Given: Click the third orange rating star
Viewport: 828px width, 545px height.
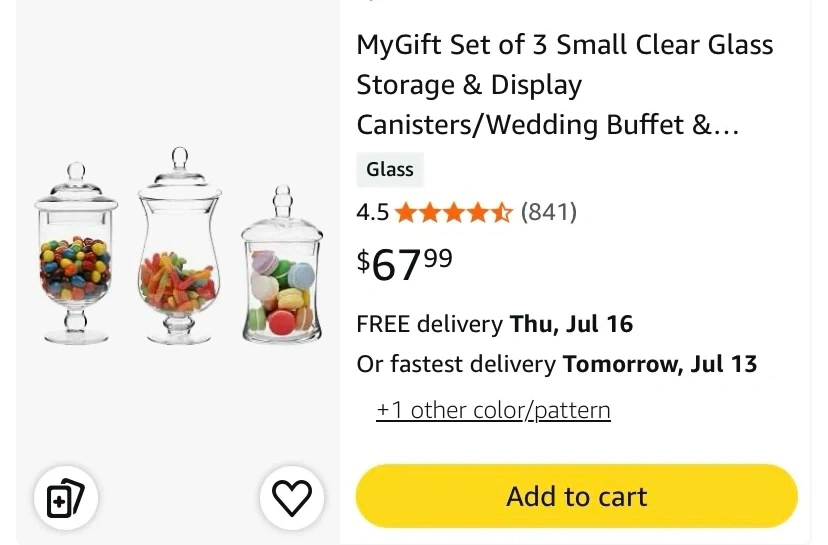Looking at the screenshot, I should click(454, 213).
